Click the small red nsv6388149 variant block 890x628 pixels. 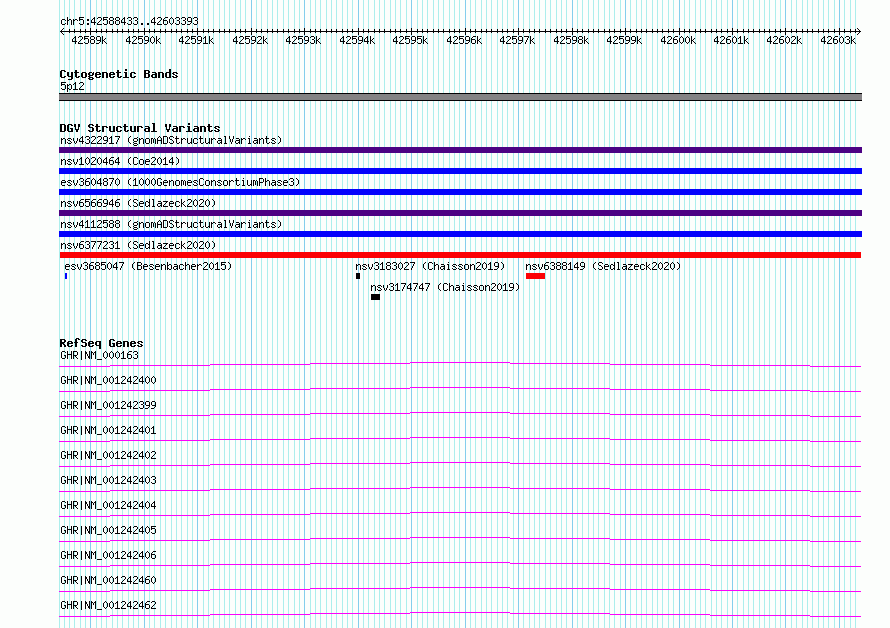(x=535, y=276)
